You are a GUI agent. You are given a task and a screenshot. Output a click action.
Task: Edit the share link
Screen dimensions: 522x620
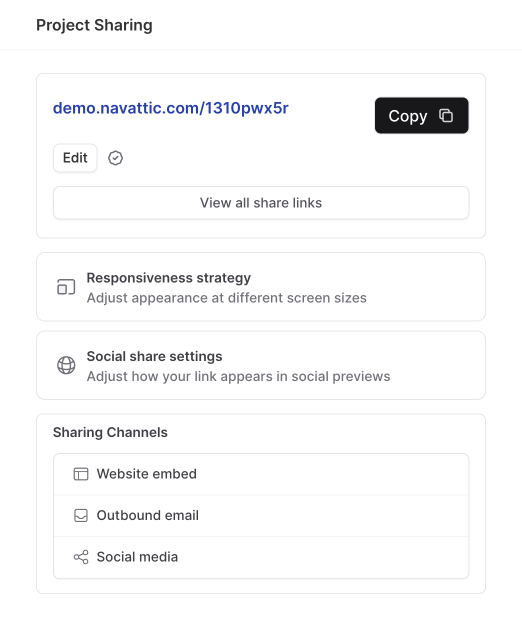(75, 158)
